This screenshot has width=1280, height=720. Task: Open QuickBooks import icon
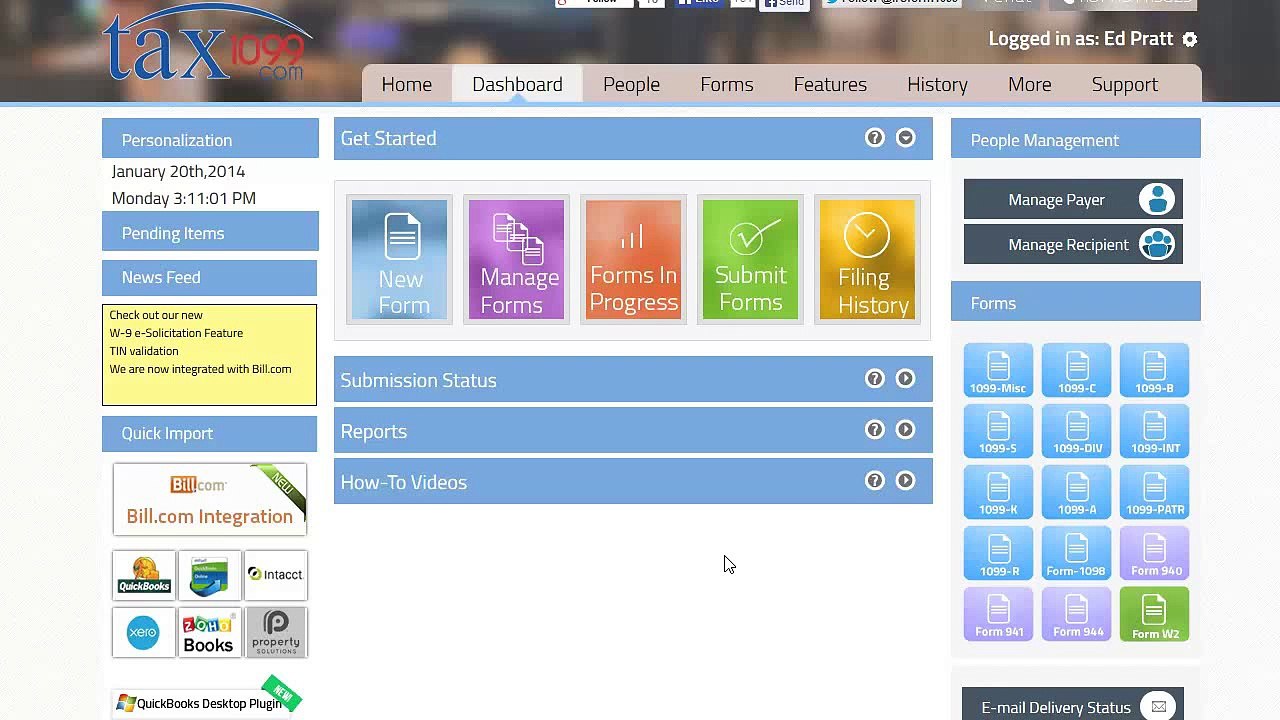(x=144, y=575)
